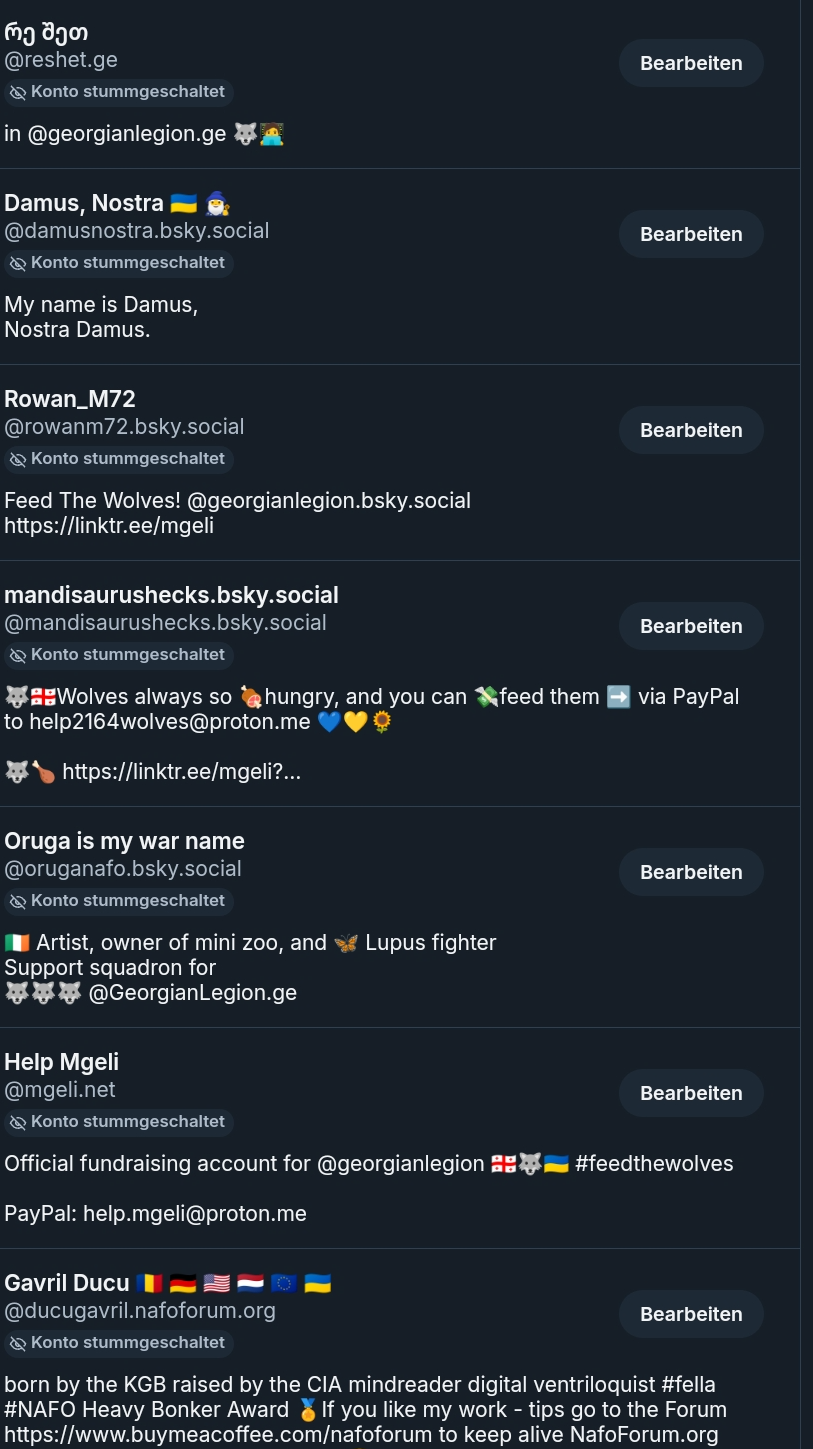Click the muted-eye icon under oruganafo.bsky.social

[x=18, y=901]
